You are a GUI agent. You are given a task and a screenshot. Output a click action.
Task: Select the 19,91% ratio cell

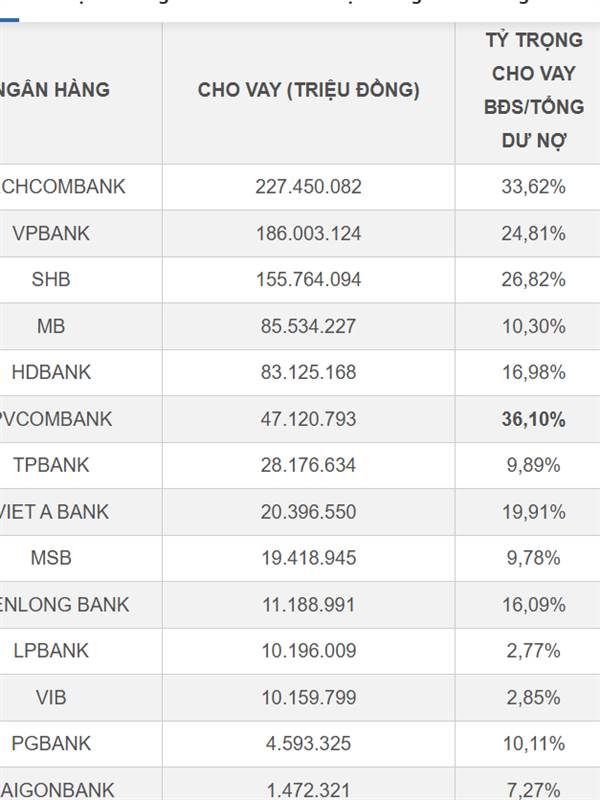(534, 512)
